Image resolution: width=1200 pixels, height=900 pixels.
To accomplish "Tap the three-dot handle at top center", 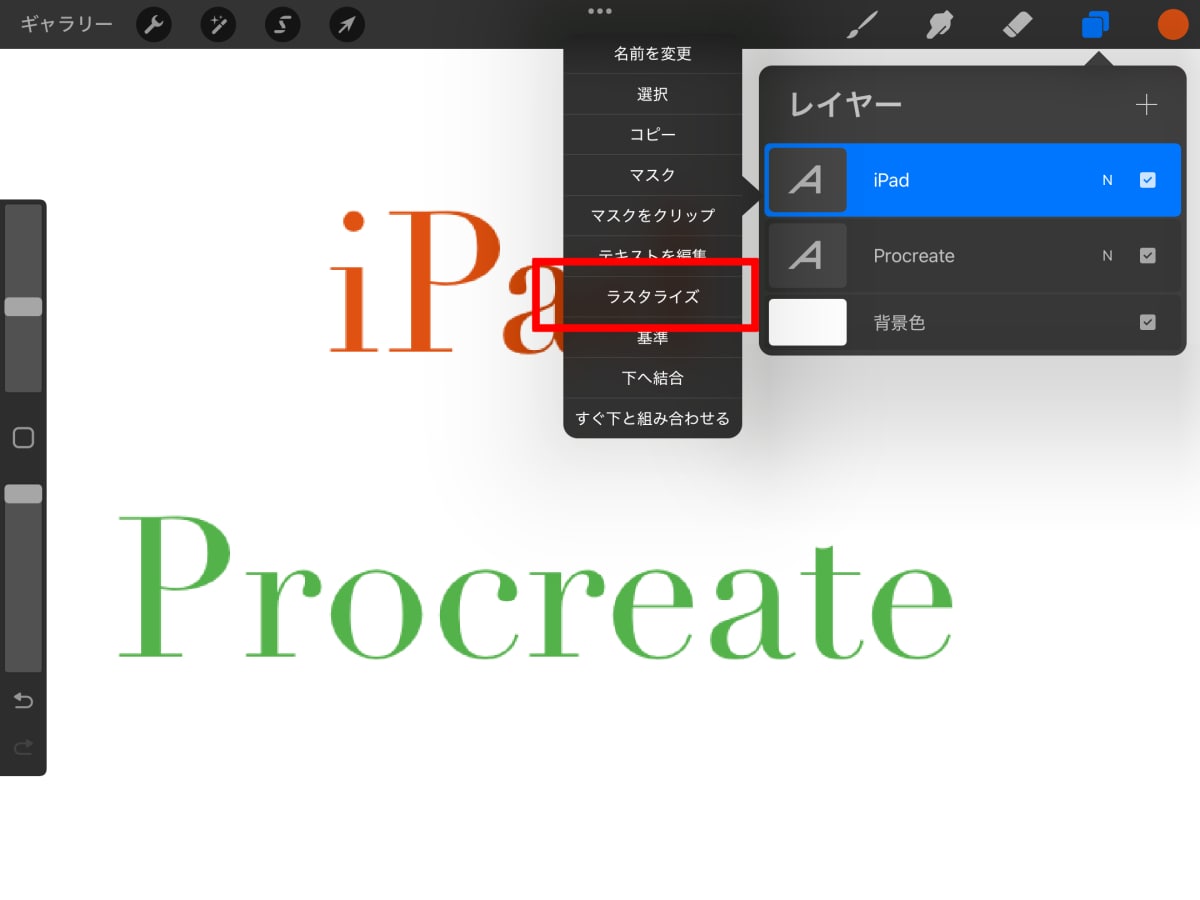I will point(600,11).
